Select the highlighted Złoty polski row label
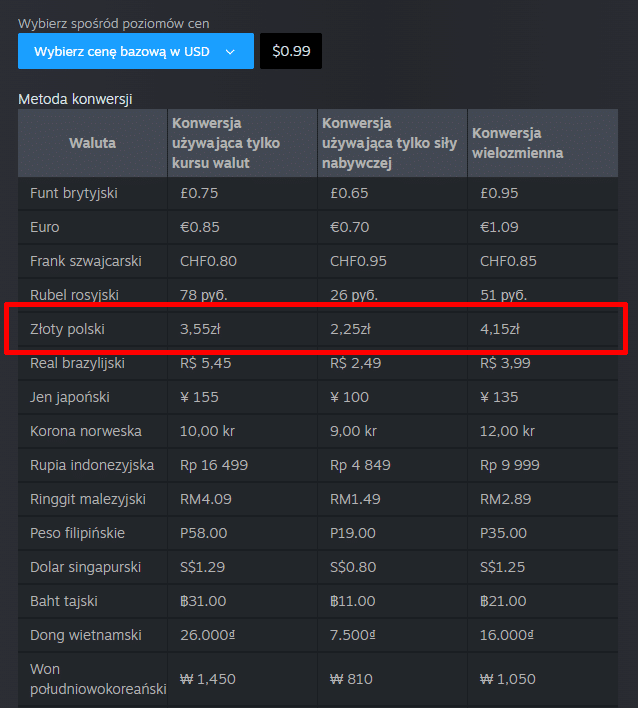 point(68,329)
